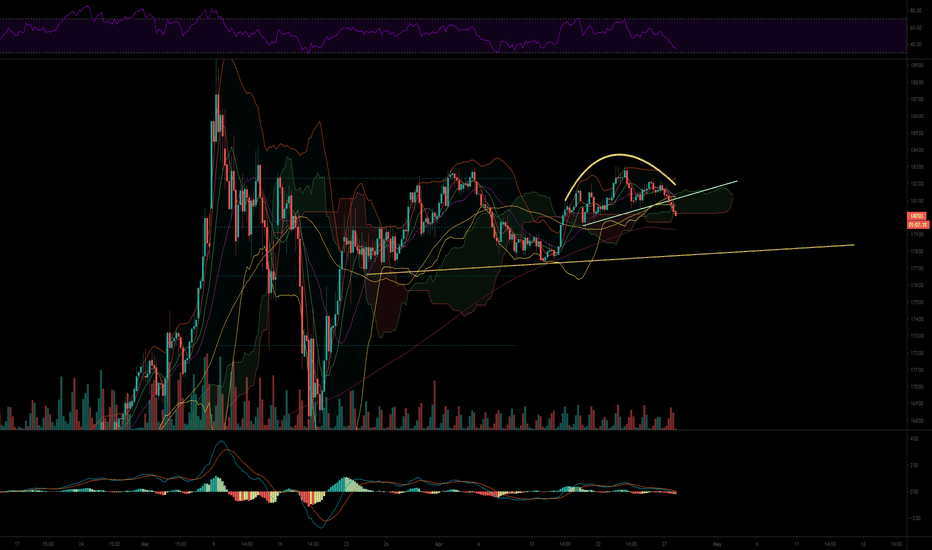This screenshot has height=550, width=932.
Task: Click the "40.00" RSI scale label
Action: tap(916, 45)
